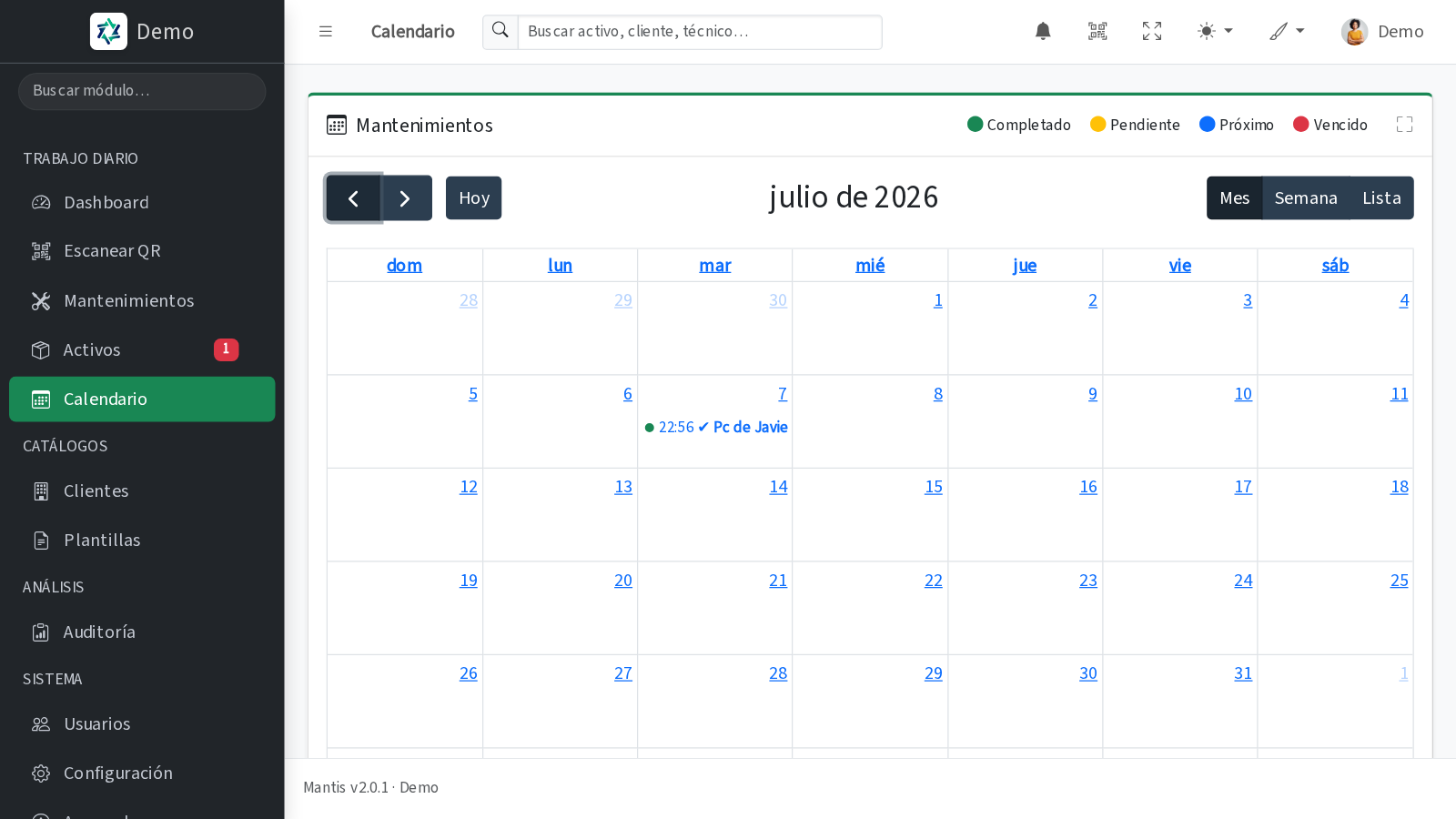The image size is (1456, 819).
Task: Open Dashboard from the sidebar
Action: [x=142, y=202]
